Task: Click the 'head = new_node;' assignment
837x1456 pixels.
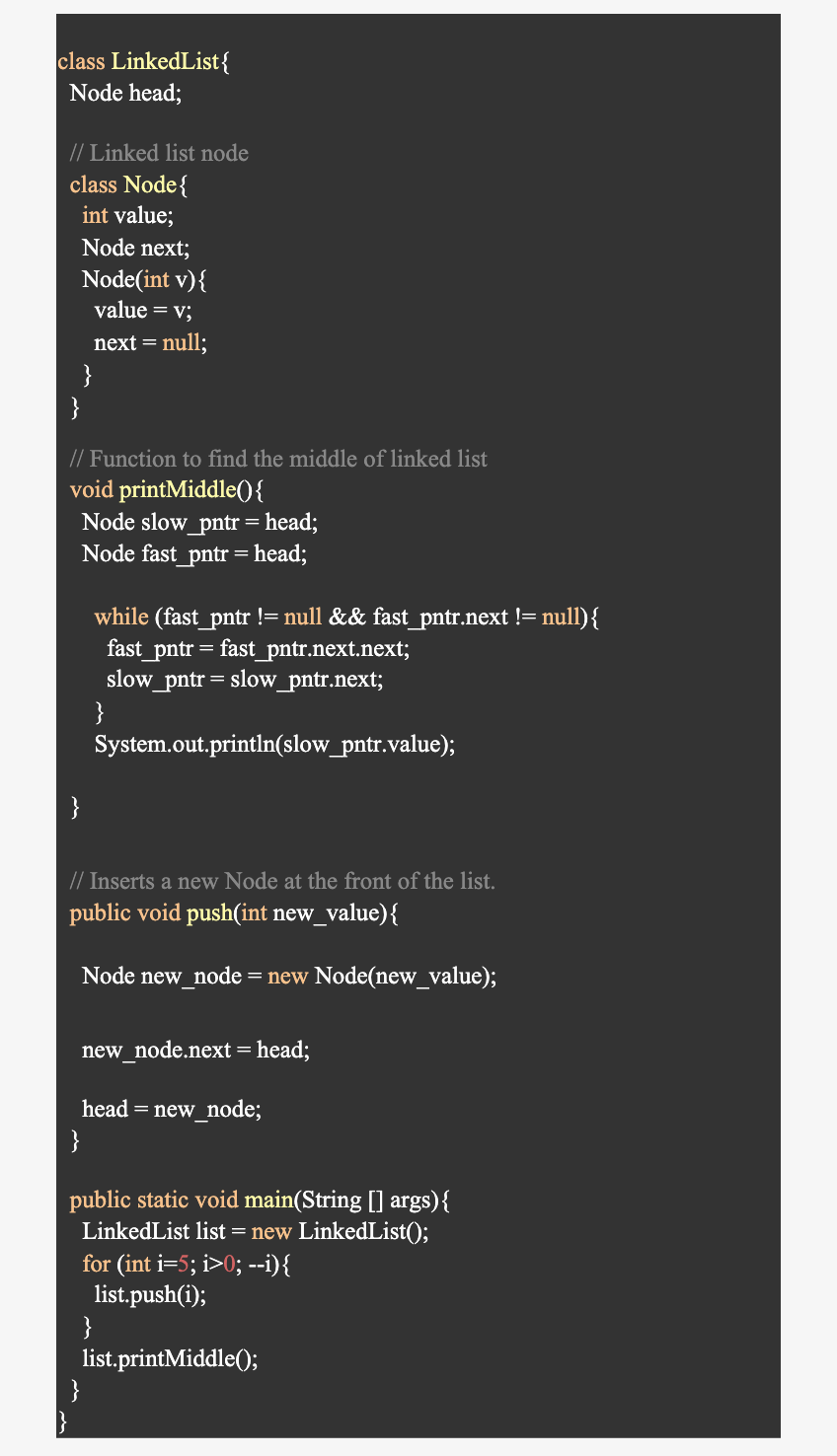Action: (172, 1109)
